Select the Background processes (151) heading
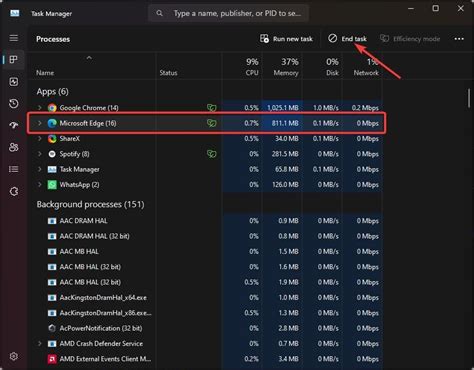 pyautogui.click(x=90, y=204)
